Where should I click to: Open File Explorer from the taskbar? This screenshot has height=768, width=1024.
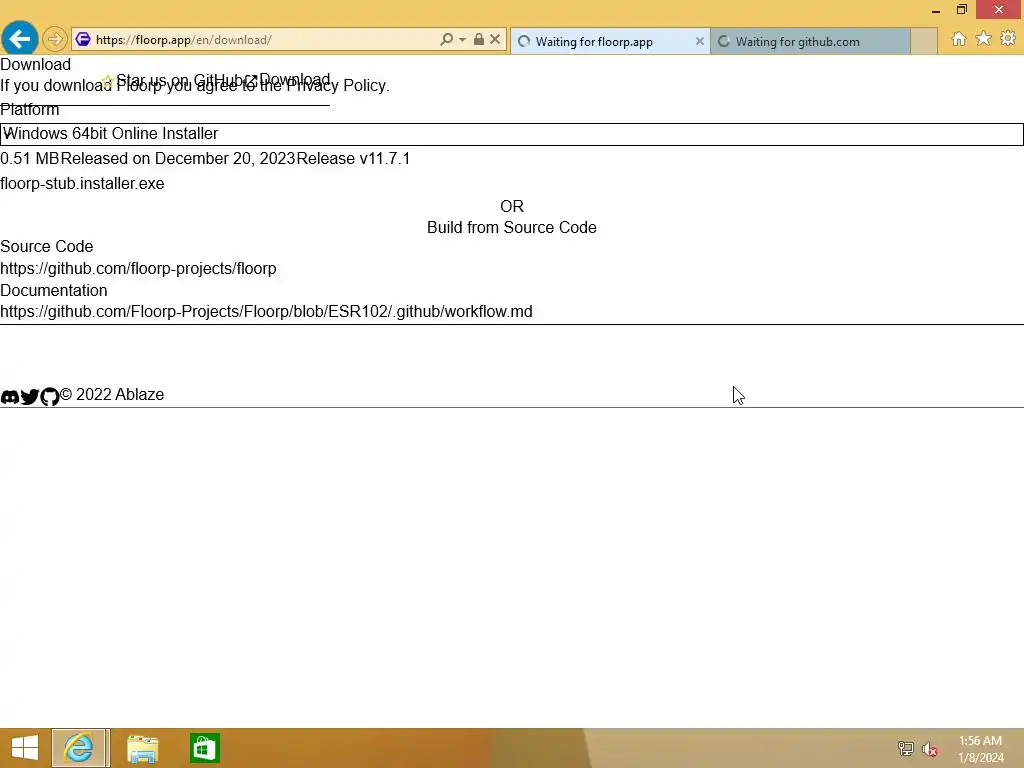[142, 748]
